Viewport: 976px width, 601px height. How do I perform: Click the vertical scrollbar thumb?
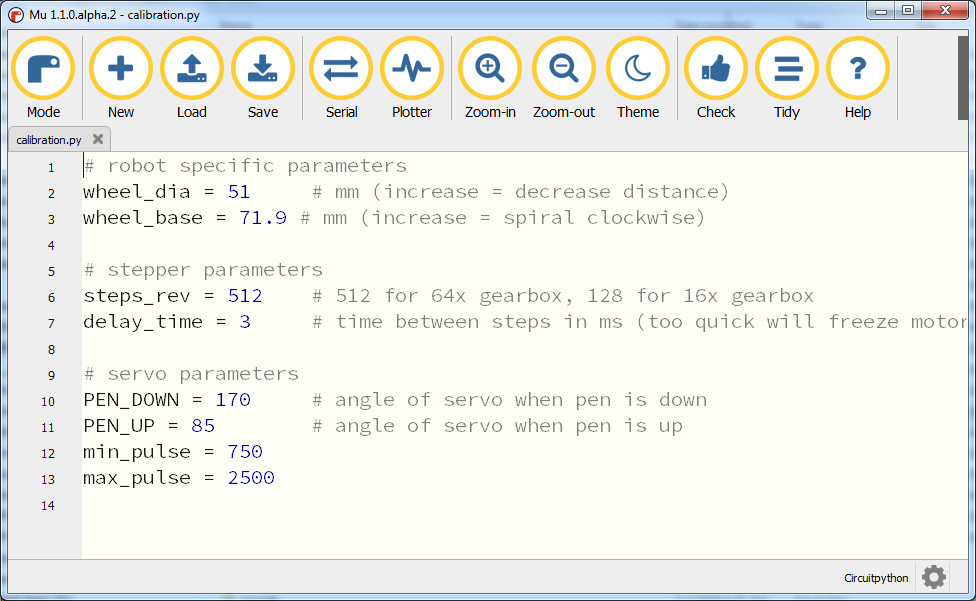coord(963,77)
